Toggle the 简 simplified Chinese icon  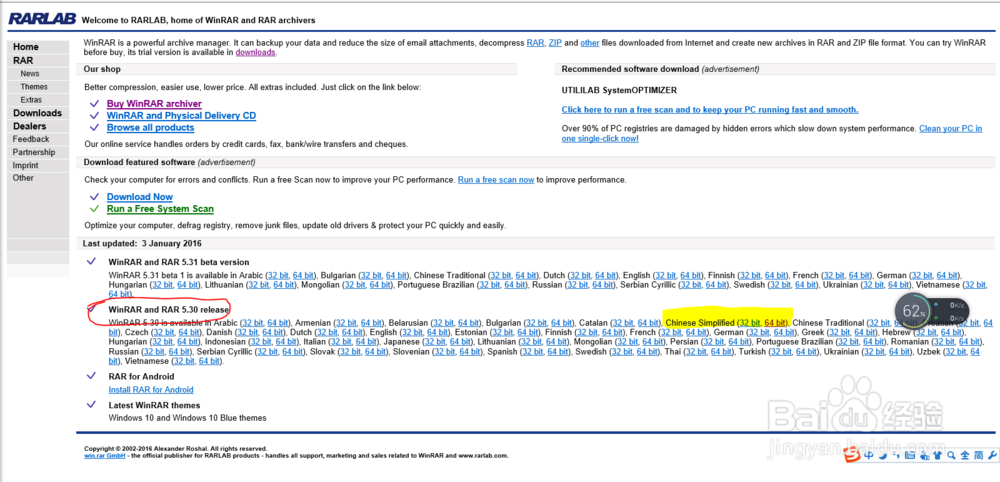(x=979, y=455)
